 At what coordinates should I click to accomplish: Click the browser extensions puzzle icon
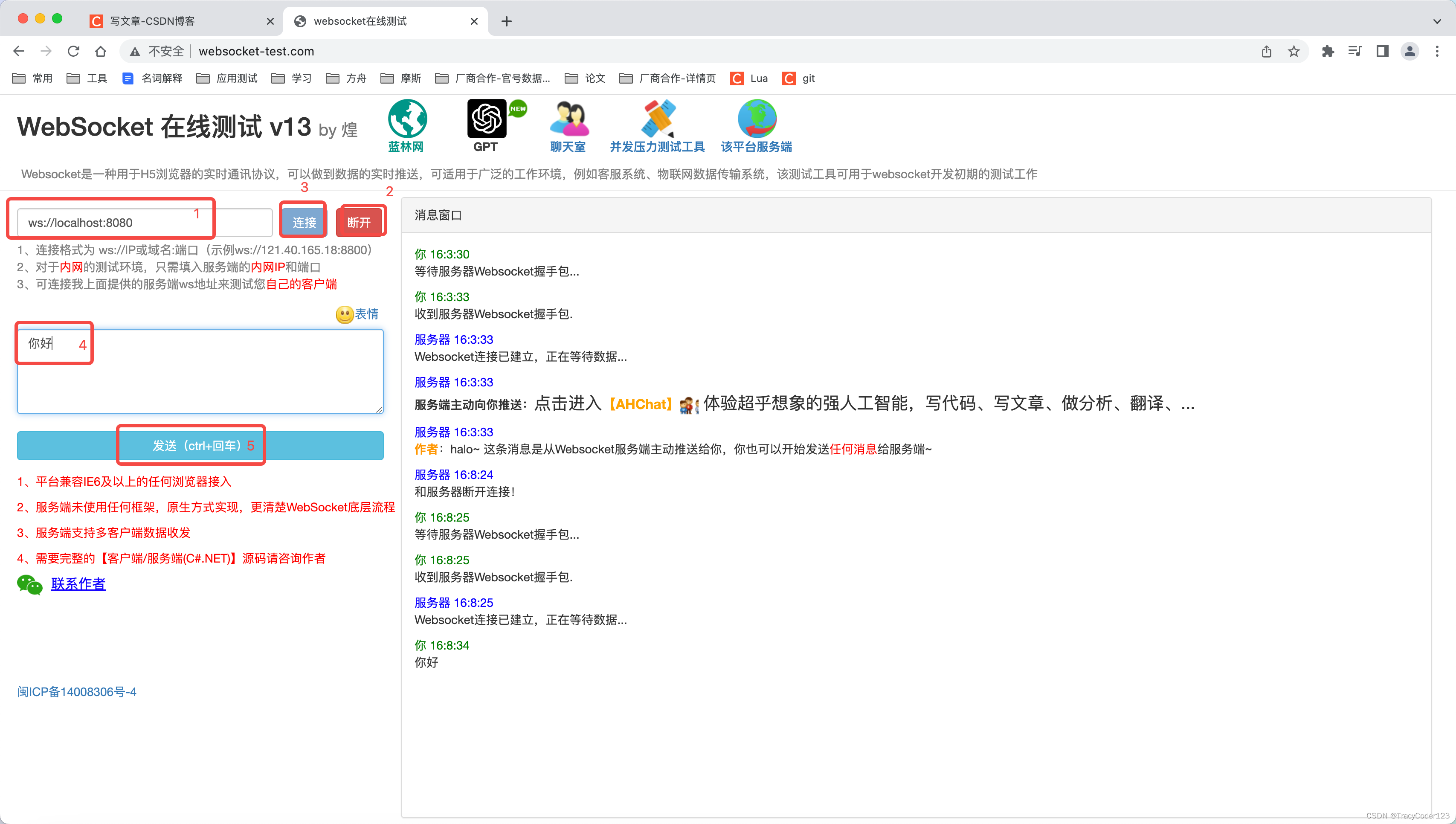[1327, 51]
